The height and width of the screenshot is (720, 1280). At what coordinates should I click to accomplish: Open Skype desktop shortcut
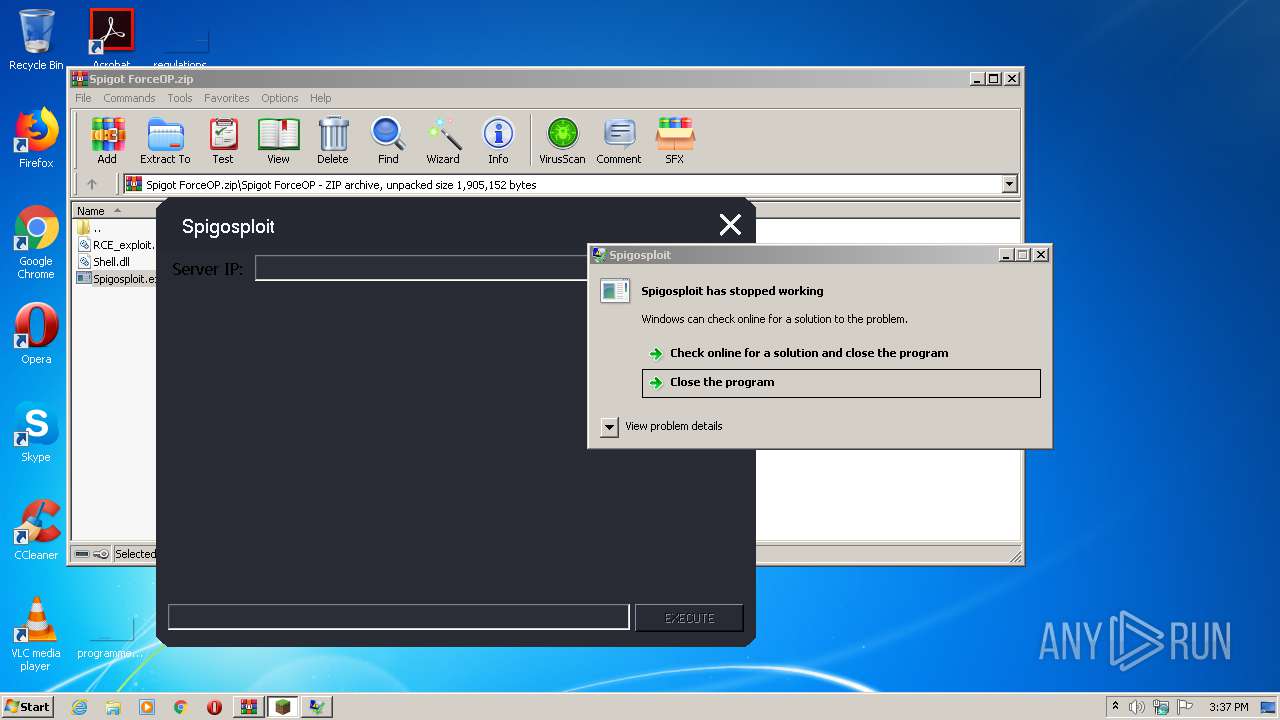point(36,433)
